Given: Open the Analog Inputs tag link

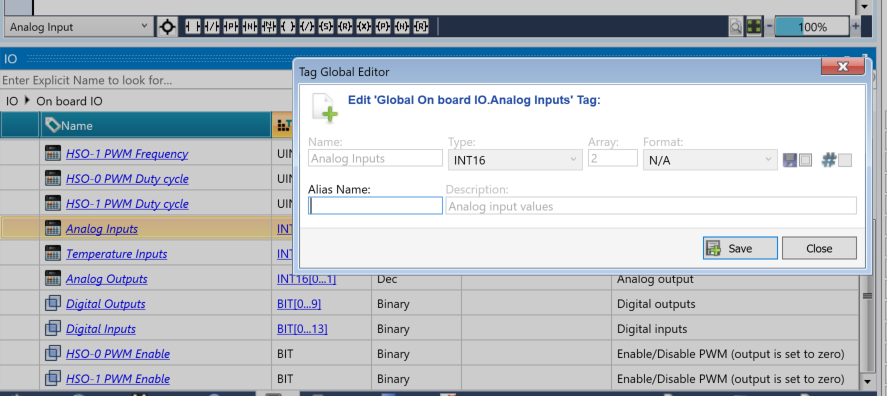Looking at the screenshot, I should coord(102,229).
